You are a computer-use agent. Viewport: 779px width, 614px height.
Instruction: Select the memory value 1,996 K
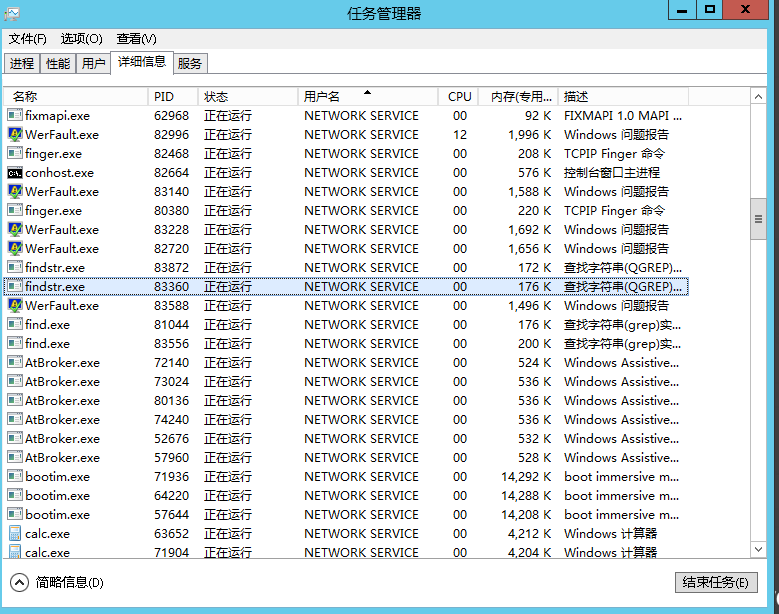tap(529, 135)
